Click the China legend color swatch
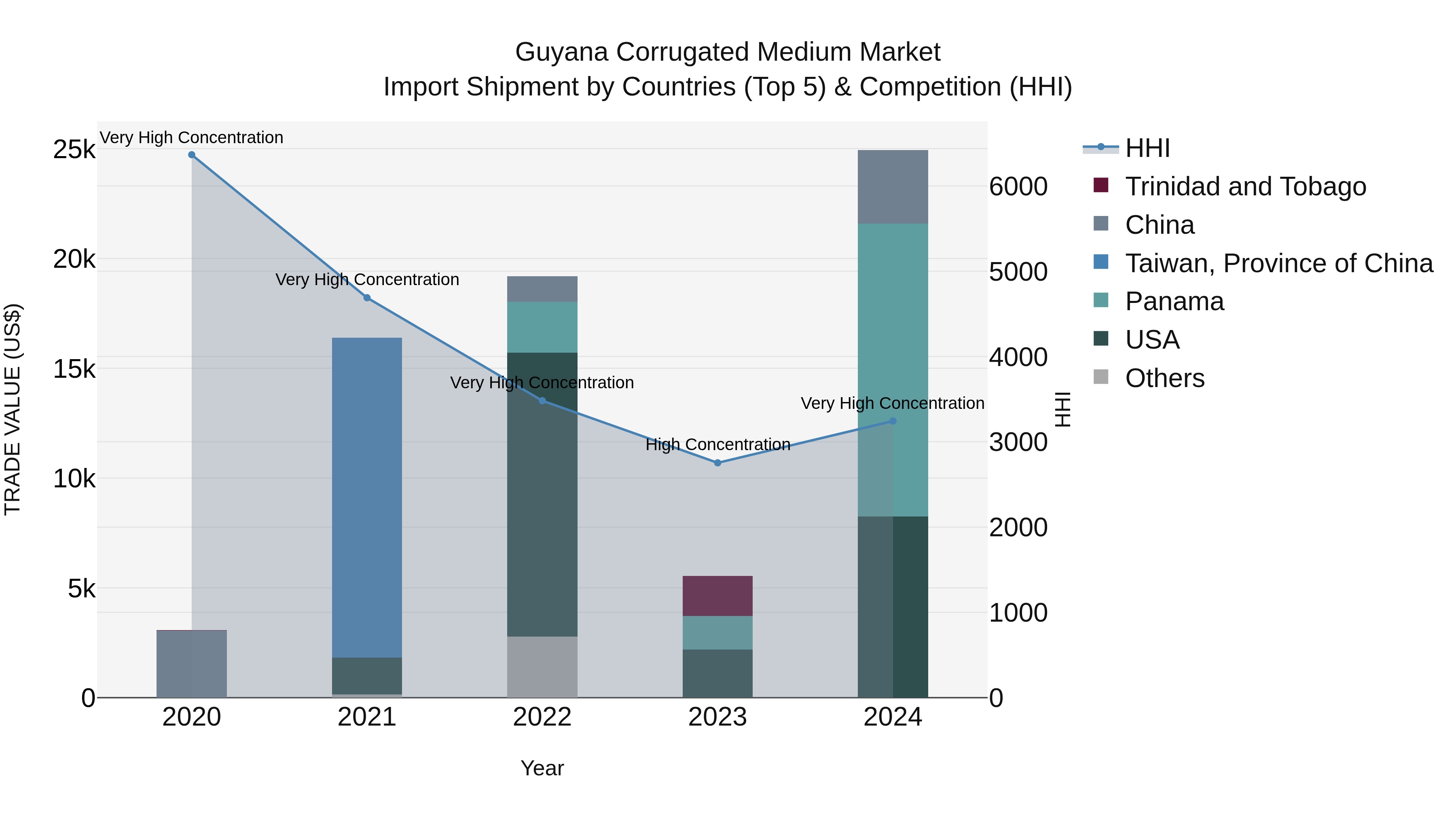This screenshot has width=1456, height=819. [x=1100, y=223]
